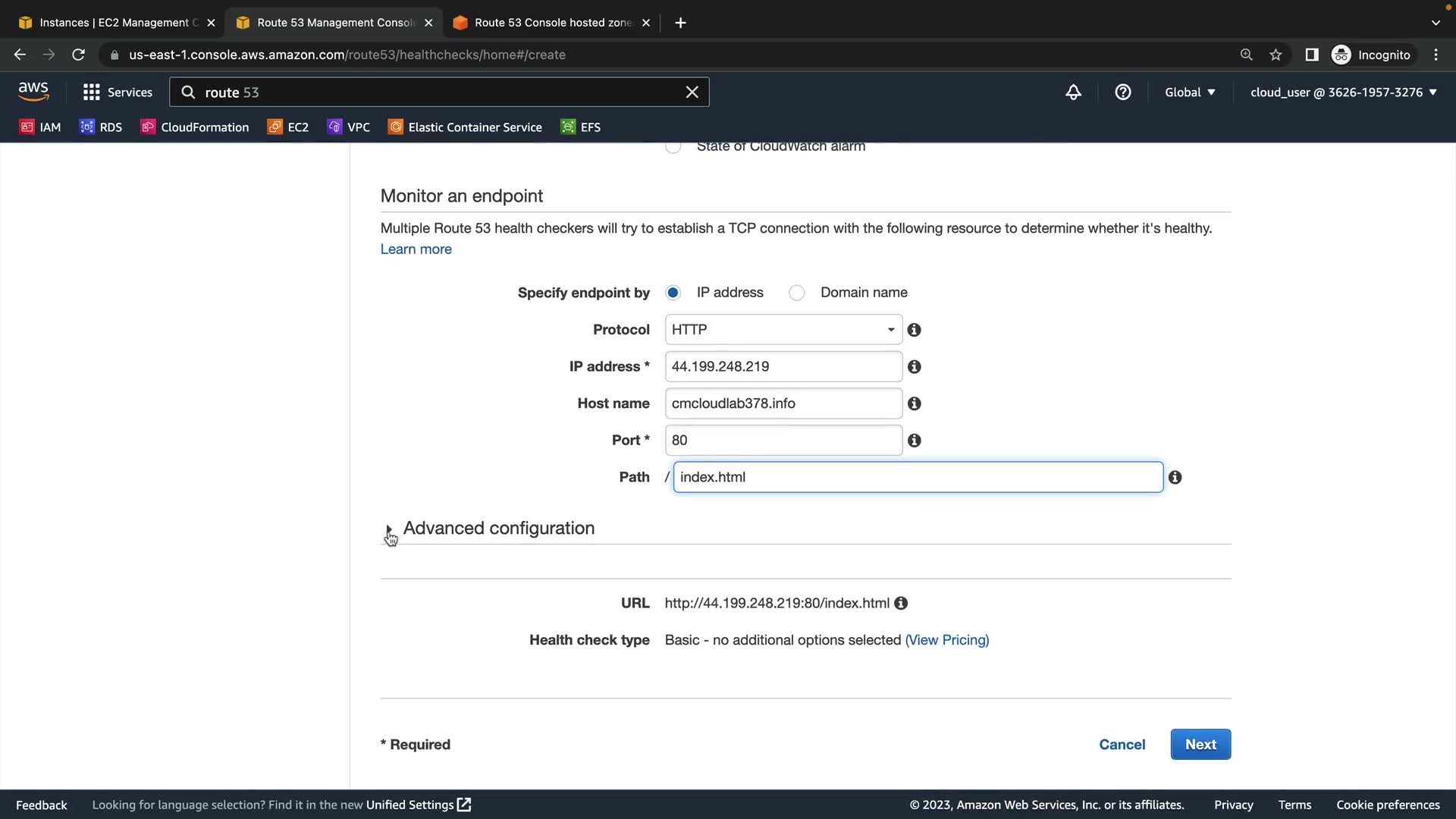Image resolution: width=1456 pixels, height=819 pixels.
Task: Select State of CloudWatch alarm option
Action: point(673,146)
